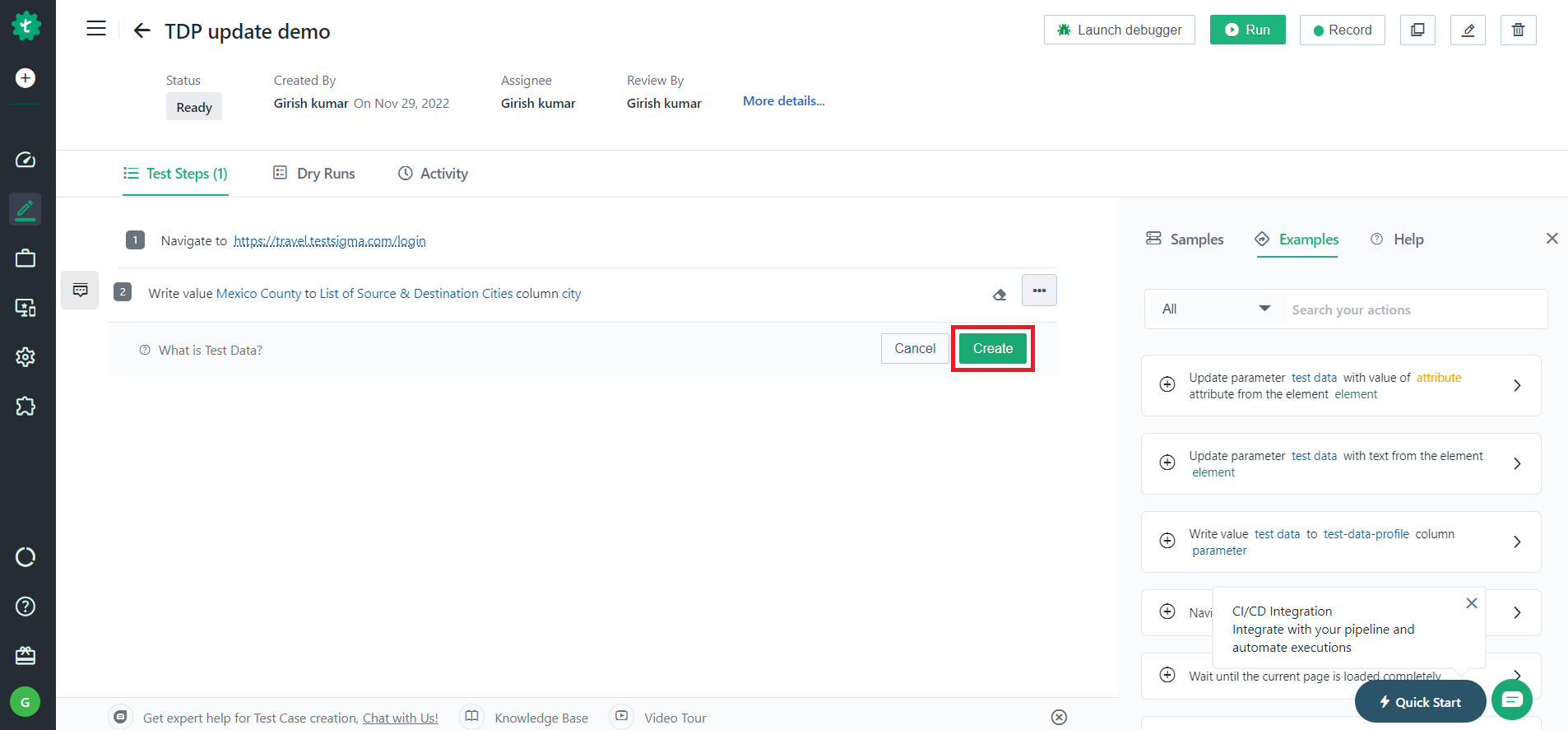Click the Ready status badge
The width and height of the screenshot is (1568, 730).
point(194,106)
